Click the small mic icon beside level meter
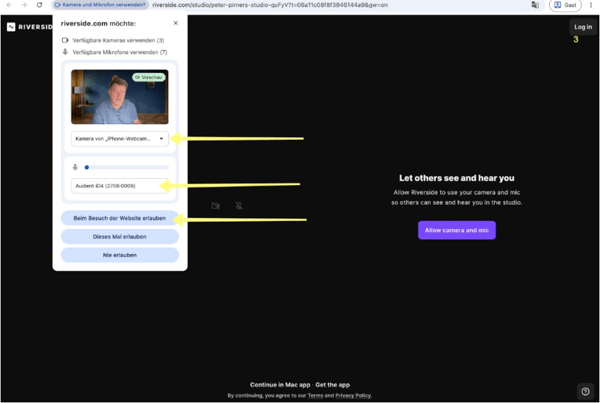Viewport: 600px width, 403px height. [75, 167]
